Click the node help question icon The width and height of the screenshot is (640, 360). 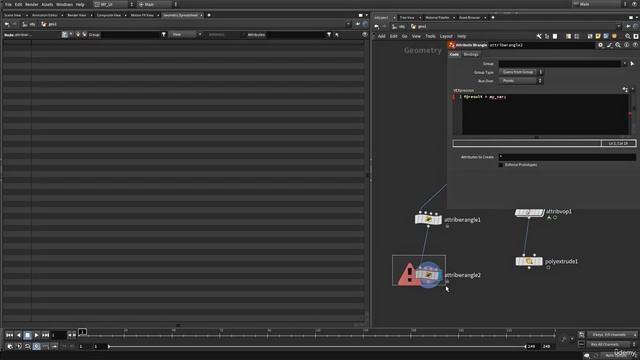coord(635,45)
